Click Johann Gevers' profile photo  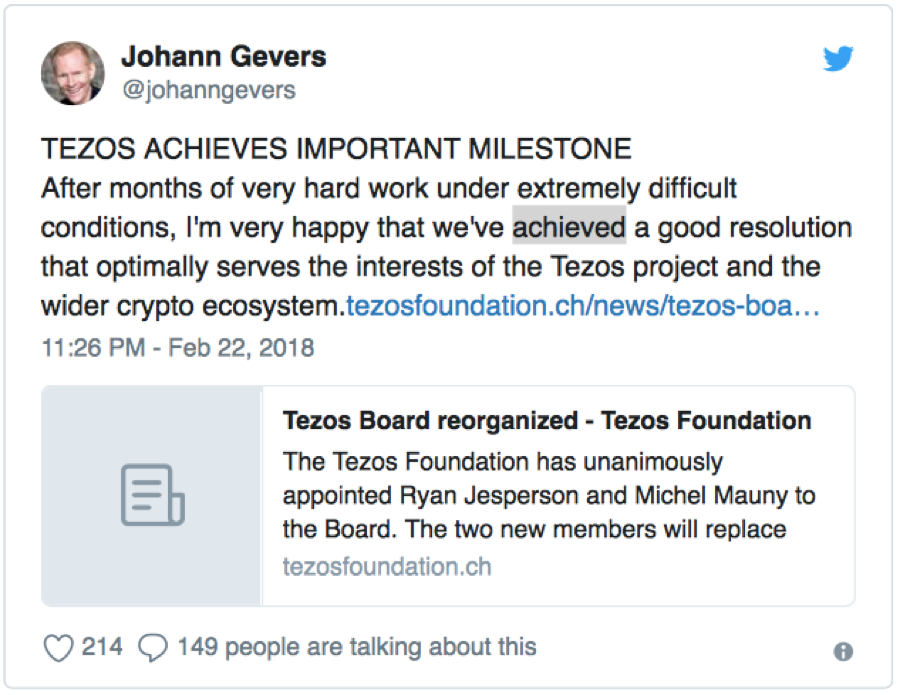pyautogui.click(x=74, y=73)
